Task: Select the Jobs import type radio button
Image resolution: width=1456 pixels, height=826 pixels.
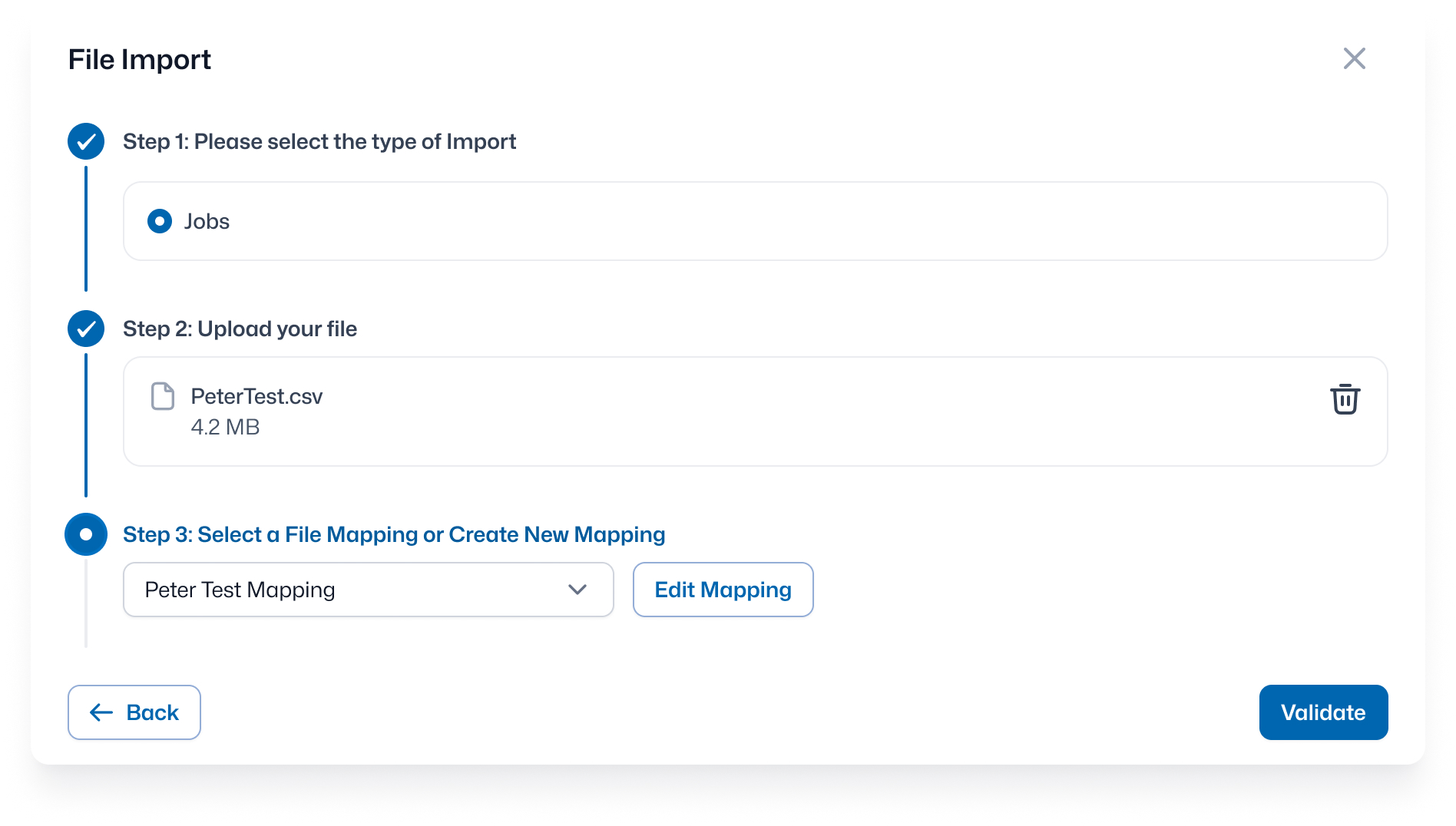Action: tap(159, 221)
